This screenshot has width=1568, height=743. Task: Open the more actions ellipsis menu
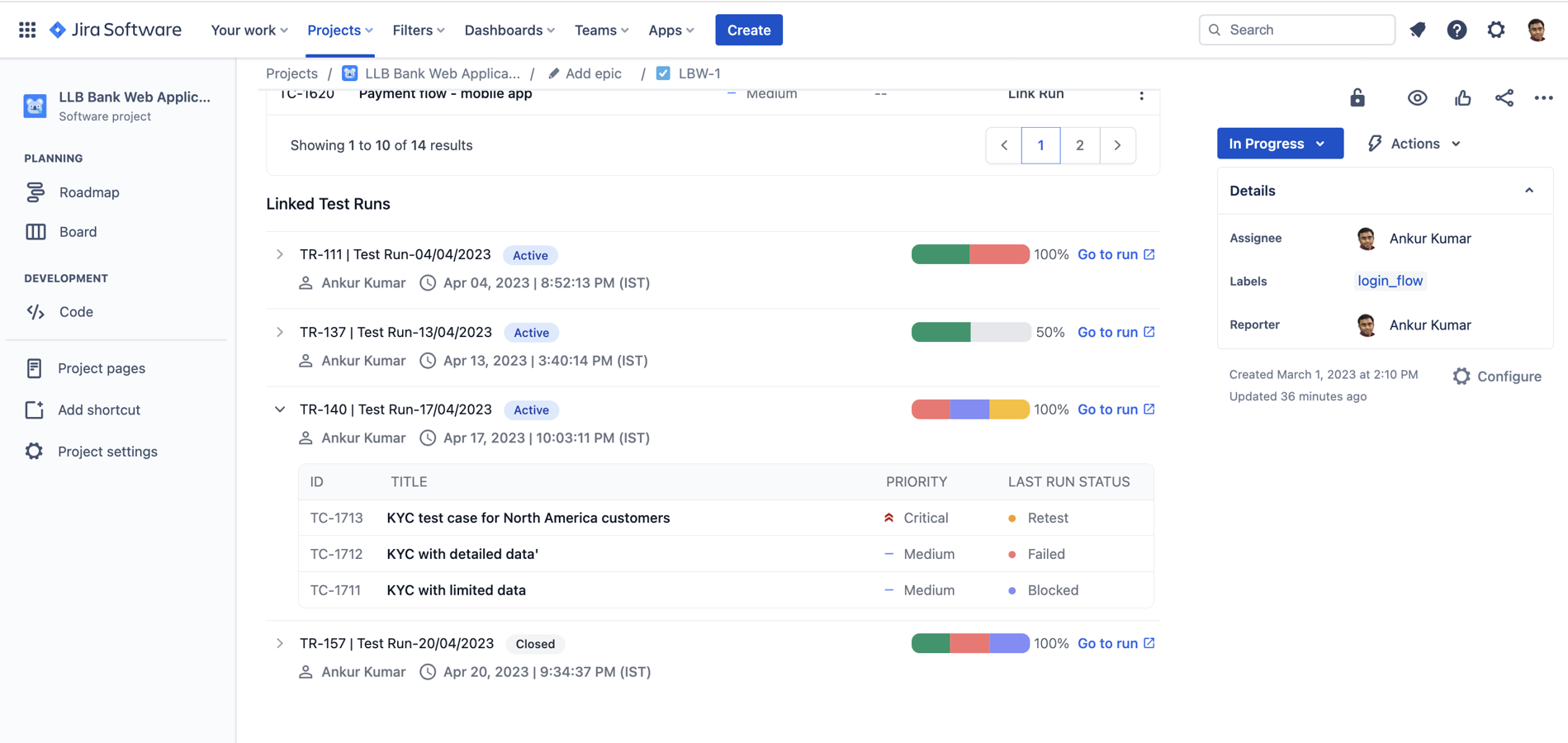pos(1543,97)
